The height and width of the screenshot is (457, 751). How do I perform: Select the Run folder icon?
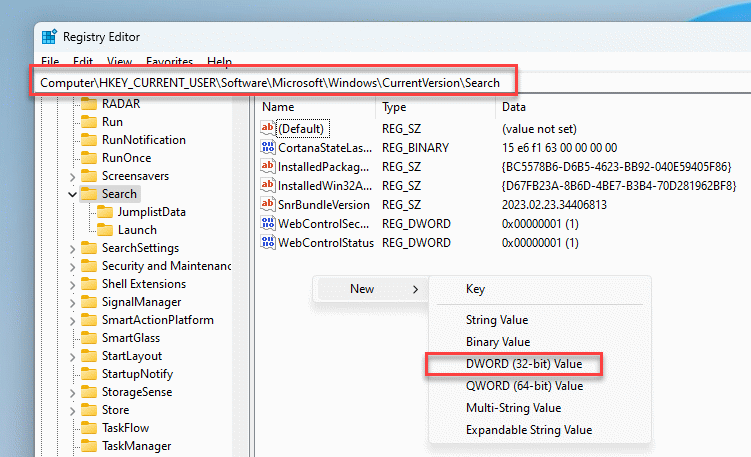pyautogui.click(x=89, y=122)
